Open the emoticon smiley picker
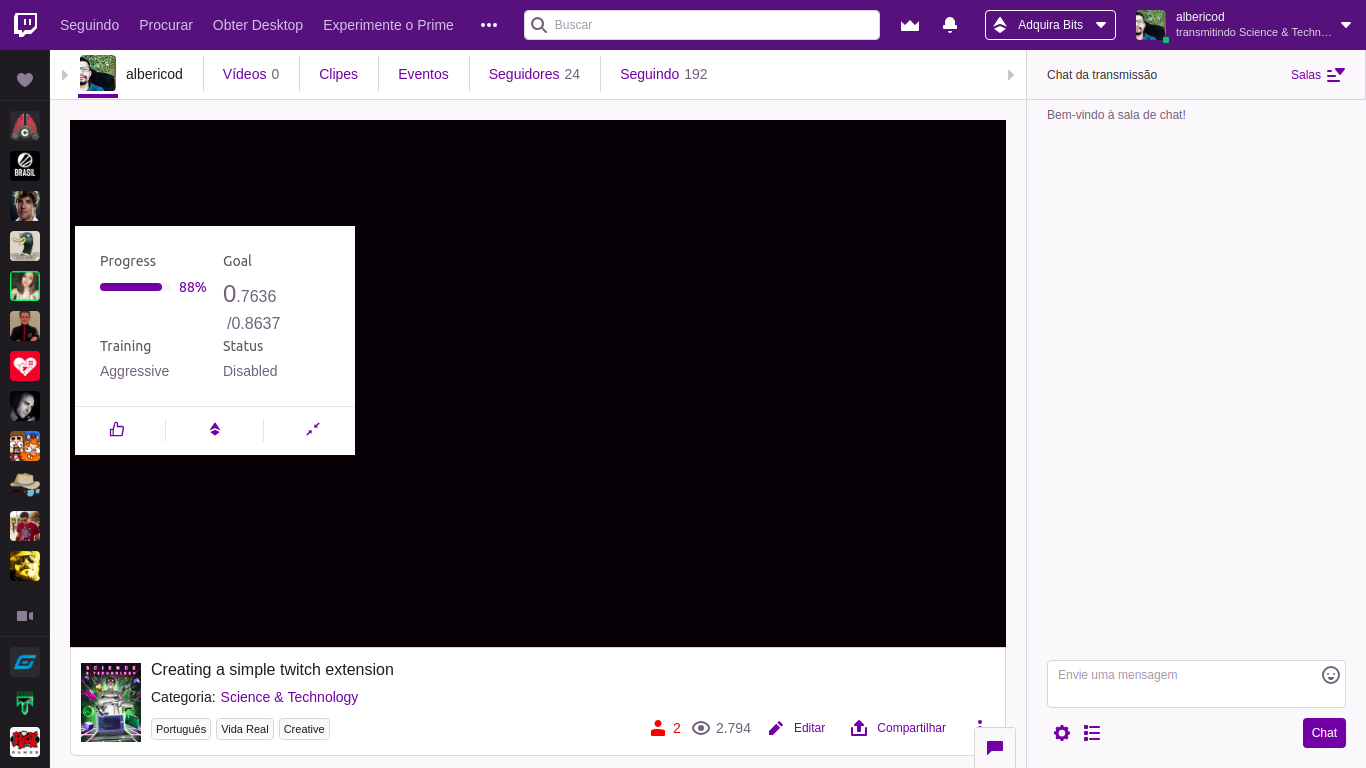 (1331, 675)
